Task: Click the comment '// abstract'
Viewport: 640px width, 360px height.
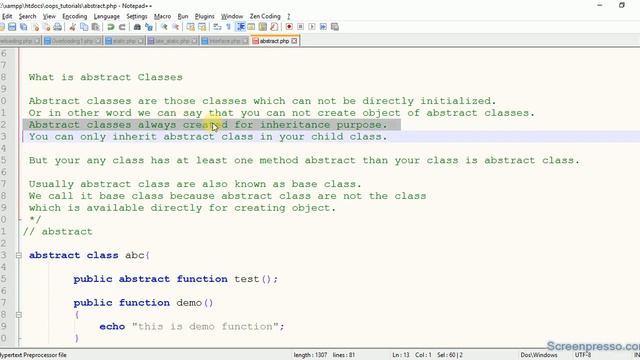Action: (58, 231)
